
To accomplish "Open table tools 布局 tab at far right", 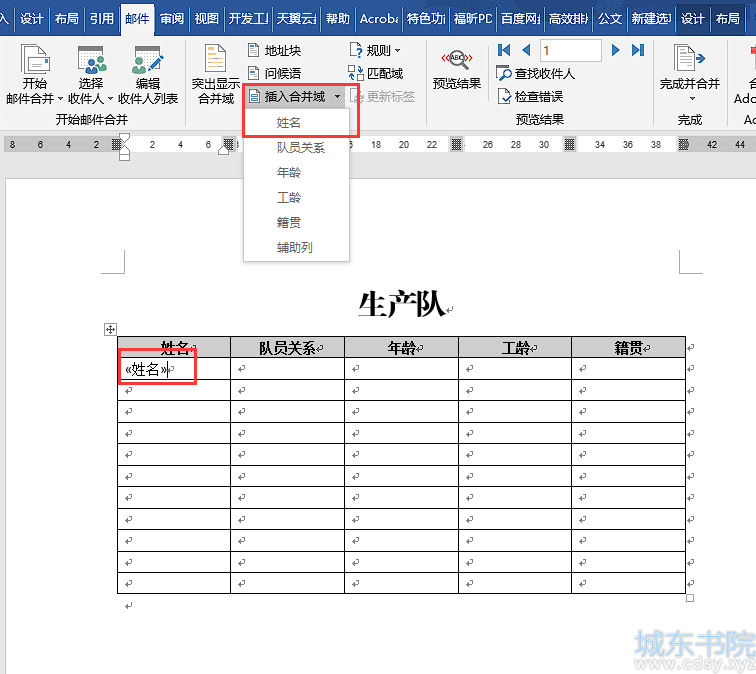I will click(x=728, y=18).
